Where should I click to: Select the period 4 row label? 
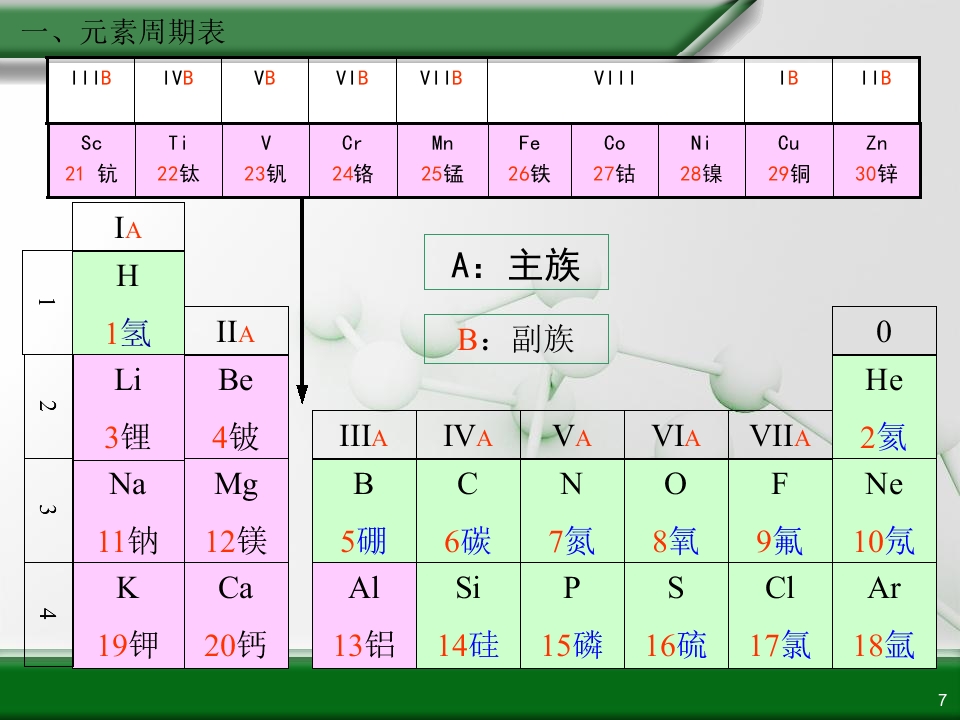47,615
